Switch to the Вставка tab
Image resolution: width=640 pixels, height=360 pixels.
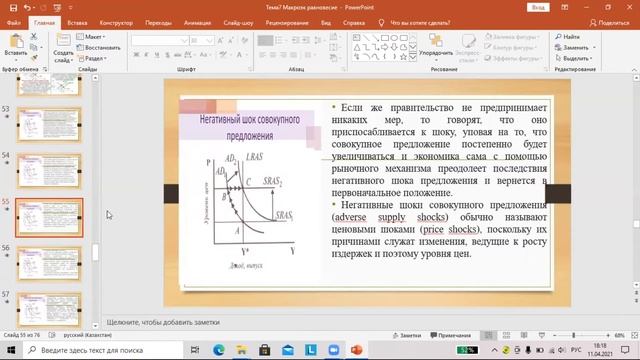(x=77, y=23)
